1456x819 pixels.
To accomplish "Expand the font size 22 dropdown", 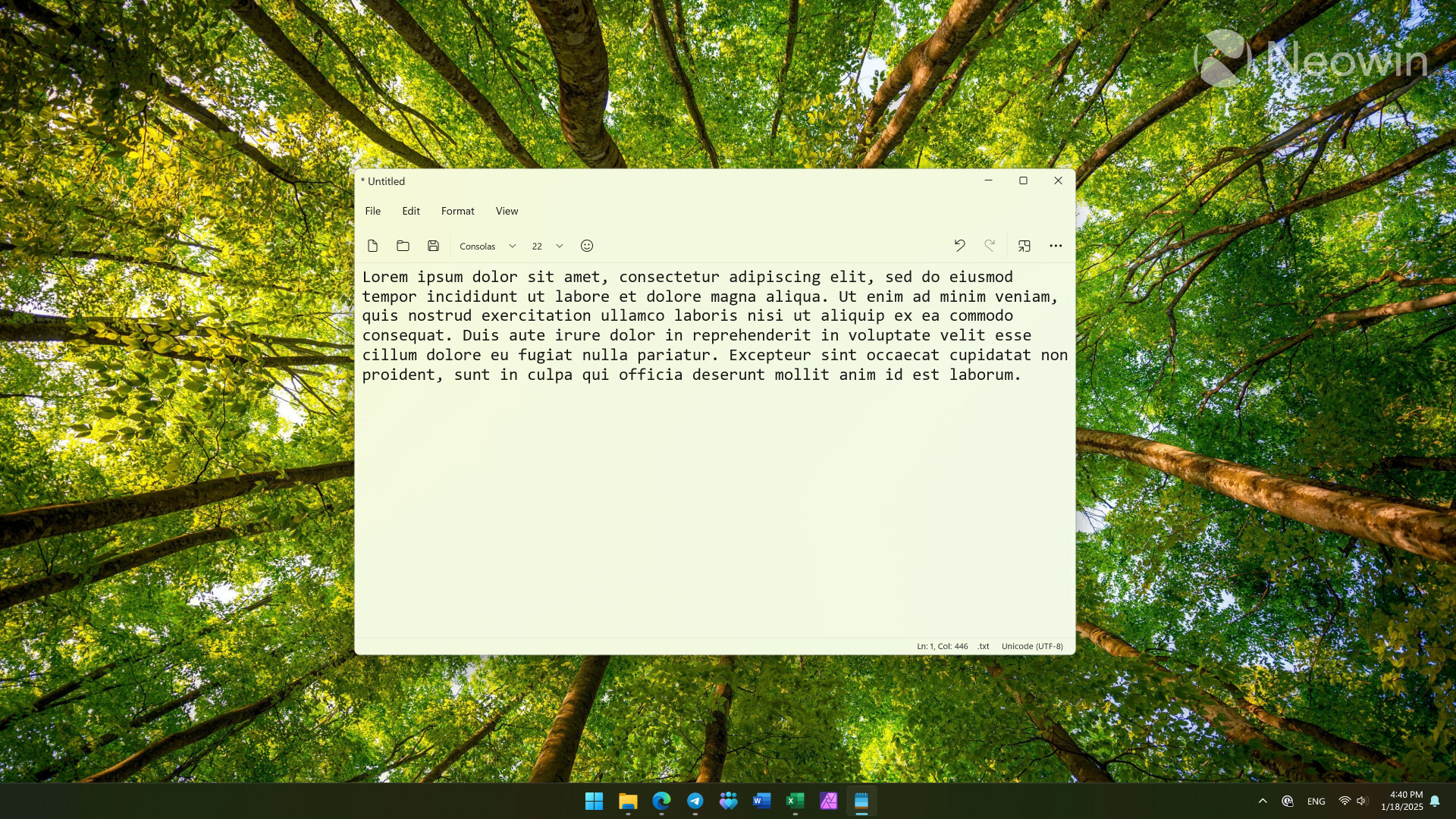I will (x=548, y=246).
